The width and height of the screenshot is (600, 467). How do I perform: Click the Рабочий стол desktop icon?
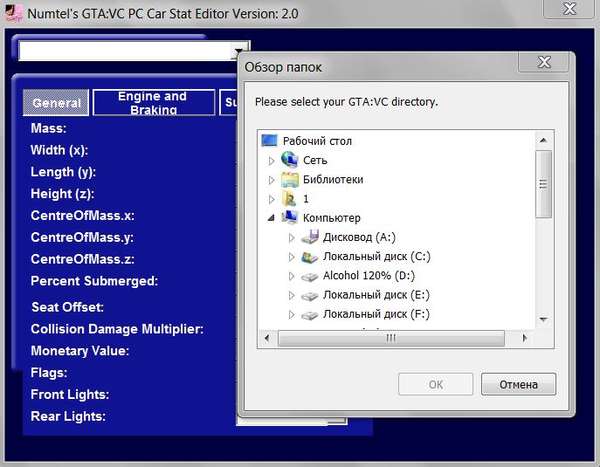pos(269,141)
